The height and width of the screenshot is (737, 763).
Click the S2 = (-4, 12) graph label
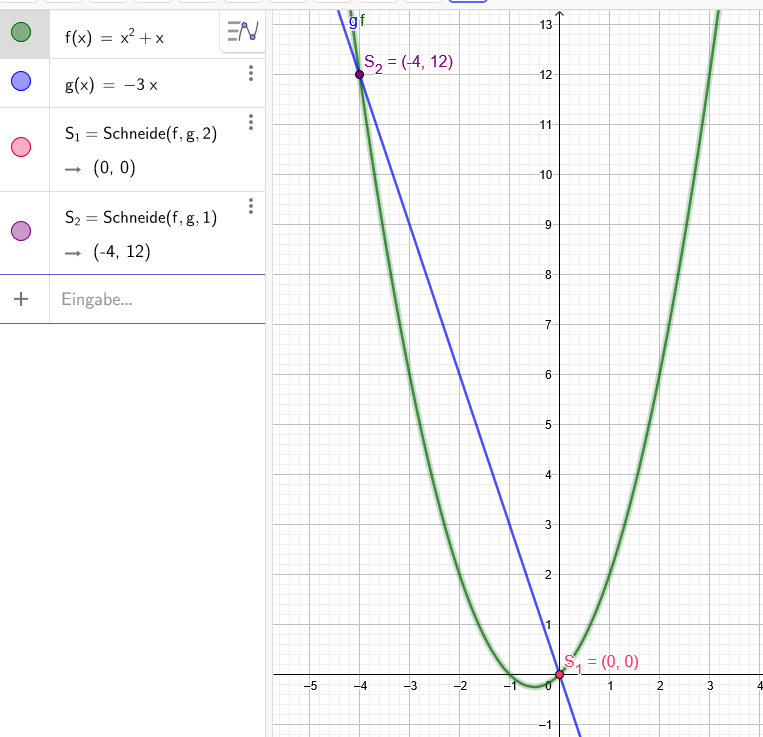(x=408, y=63)
